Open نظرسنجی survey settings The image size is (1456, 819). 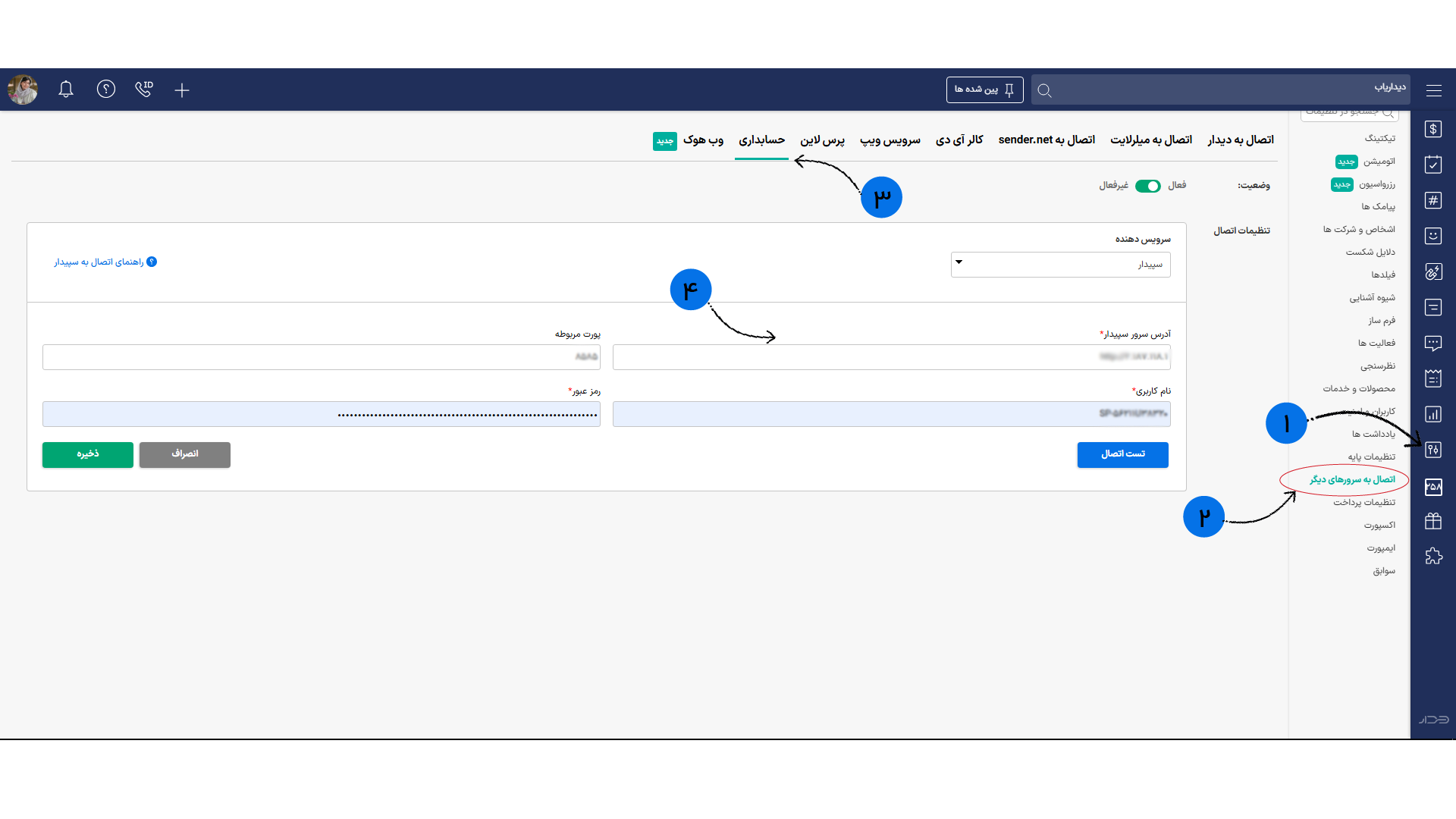pos(1377,366)
